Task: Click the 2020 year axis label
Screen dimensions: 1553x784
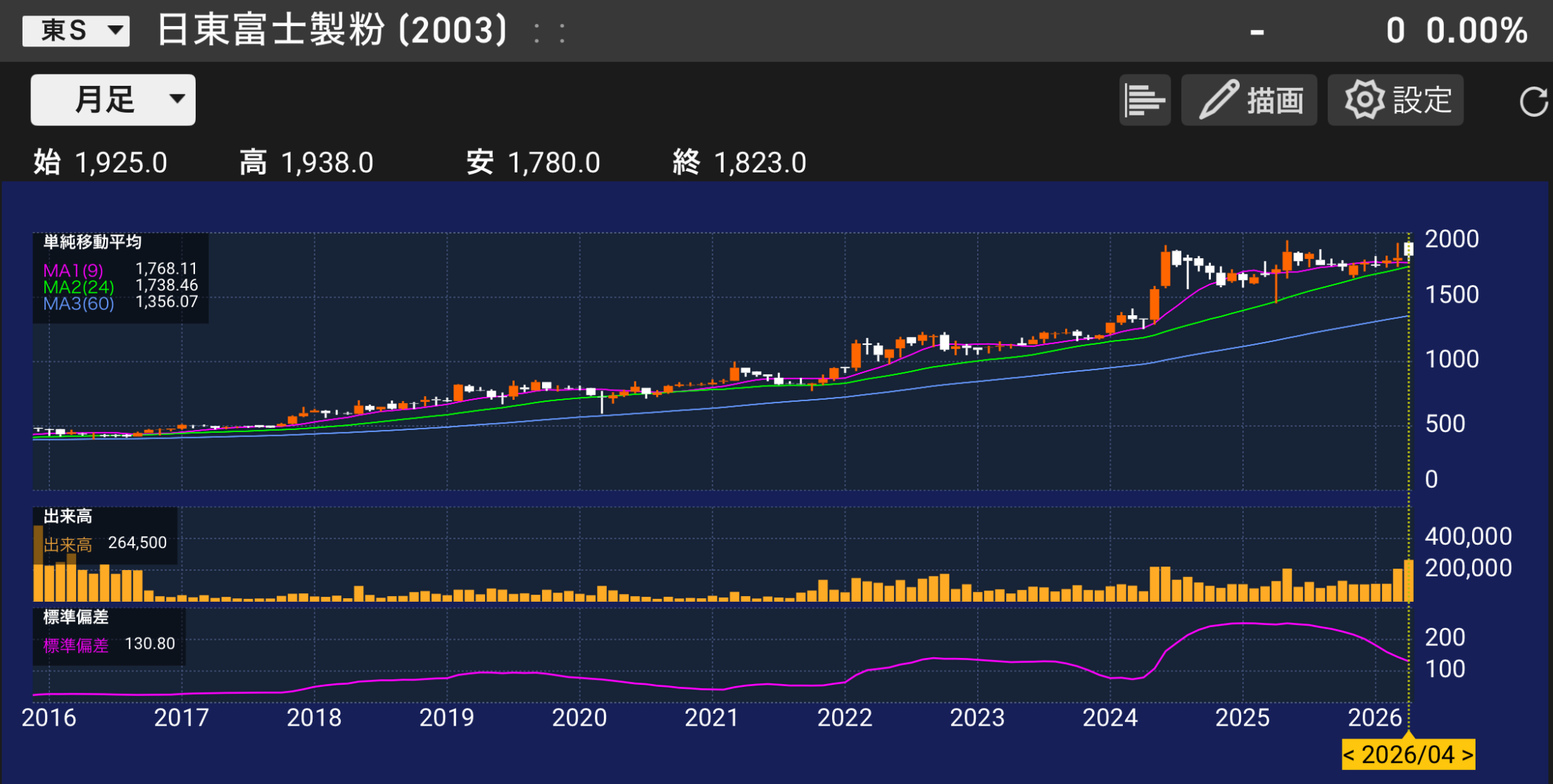Action: click(x=579, y=718)
